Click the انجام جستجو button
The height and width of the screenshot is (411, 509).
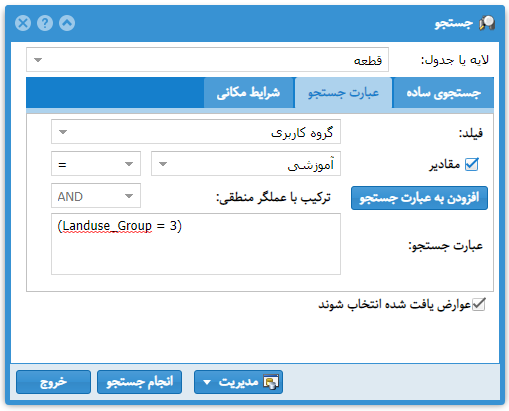[x=139, y=382]
